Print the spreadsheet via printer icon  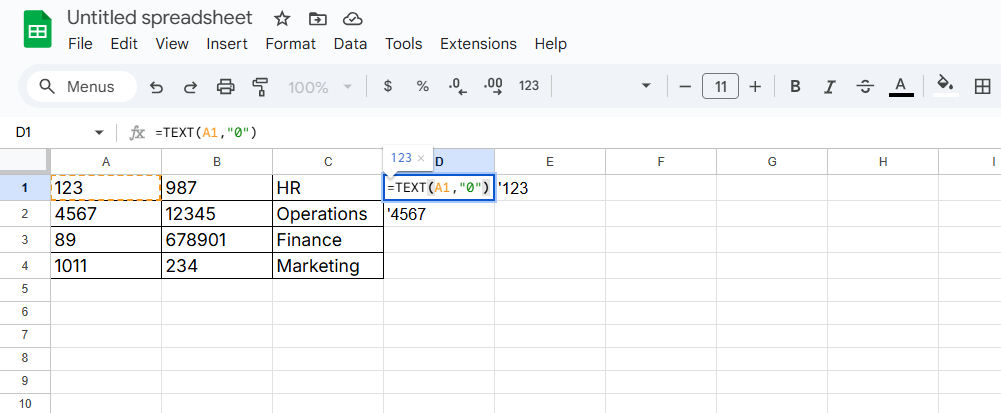click(x=226, y=87)
